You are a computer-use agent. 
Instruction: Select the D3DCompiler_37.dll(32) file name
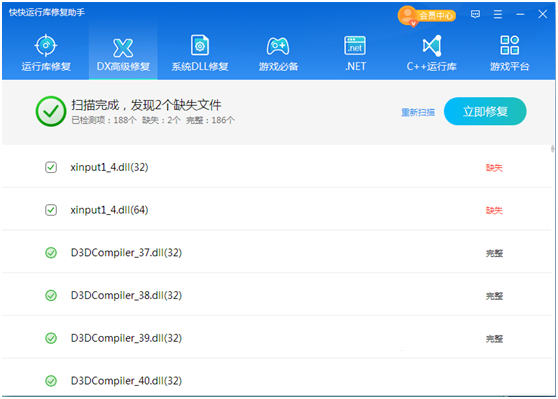coord(126,253)
